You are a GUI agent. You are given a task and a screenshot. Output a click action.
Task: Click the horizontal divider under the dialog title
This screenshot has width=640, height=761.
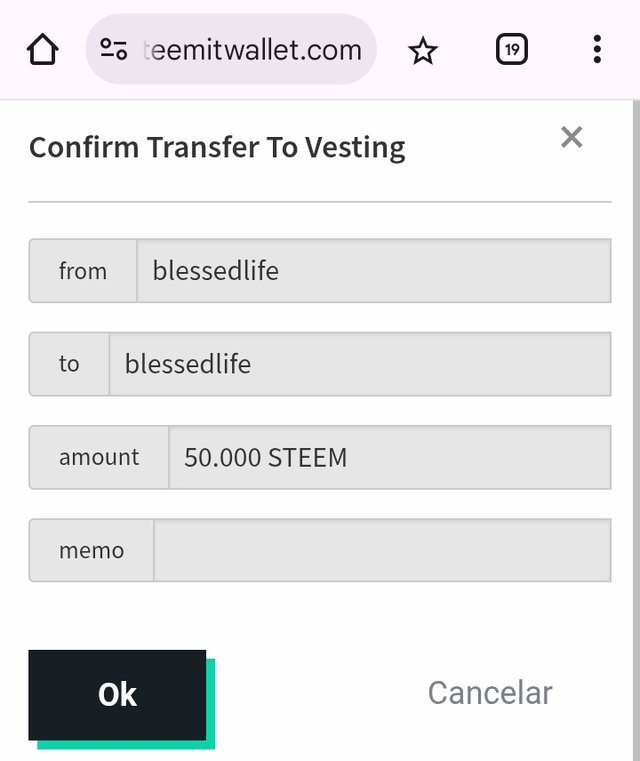tap(319, 202)
